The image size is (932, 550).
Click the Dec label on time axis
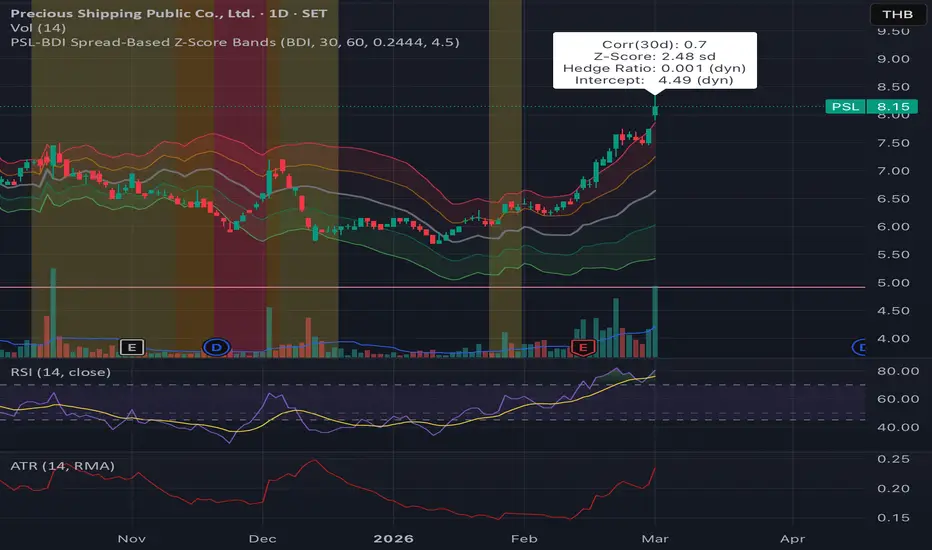(262, 539)
